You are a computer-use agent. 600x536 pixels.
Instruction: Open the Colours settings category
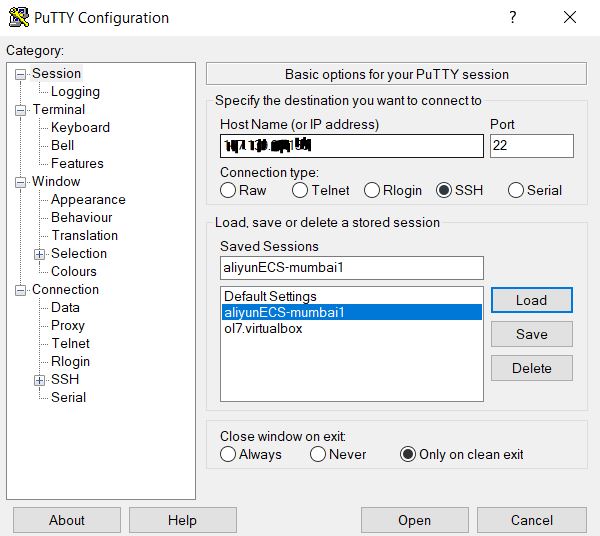pos(74,271)
